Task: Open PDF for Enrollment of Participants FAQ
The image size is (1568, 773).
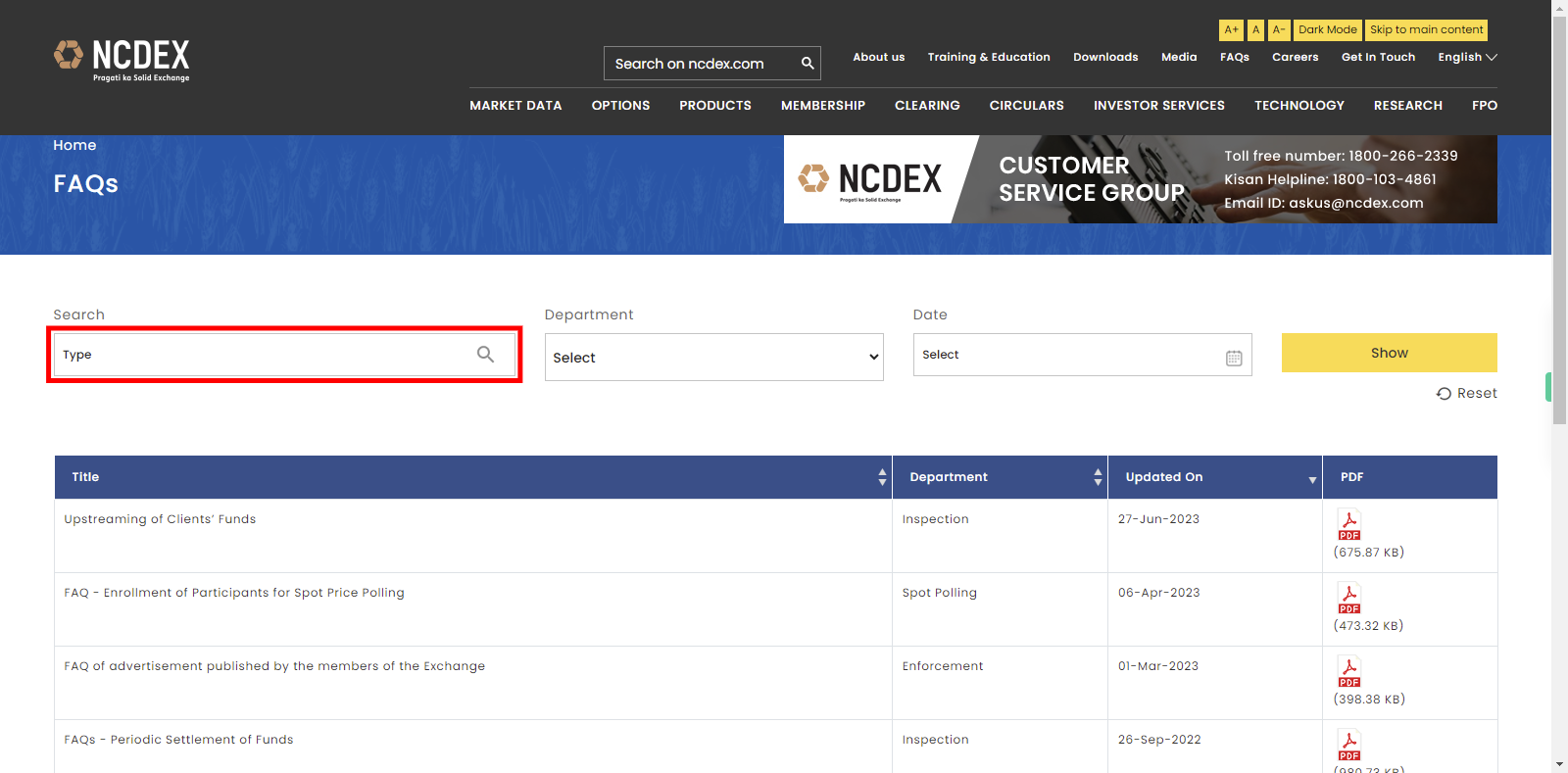Action: point(1349,599)
